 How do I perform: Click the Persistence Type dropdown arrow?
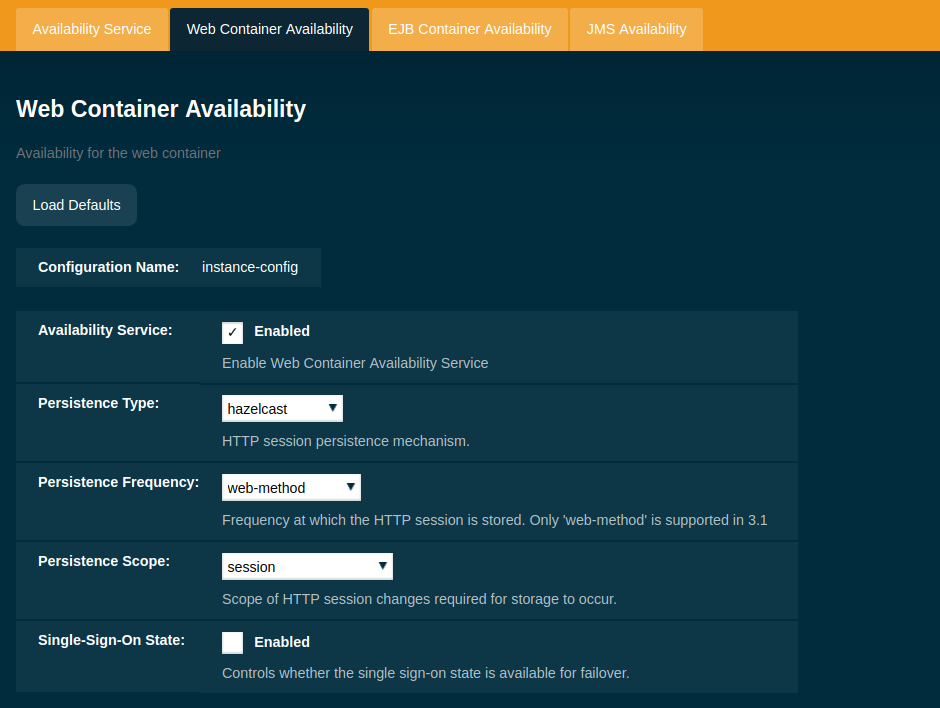334,408
